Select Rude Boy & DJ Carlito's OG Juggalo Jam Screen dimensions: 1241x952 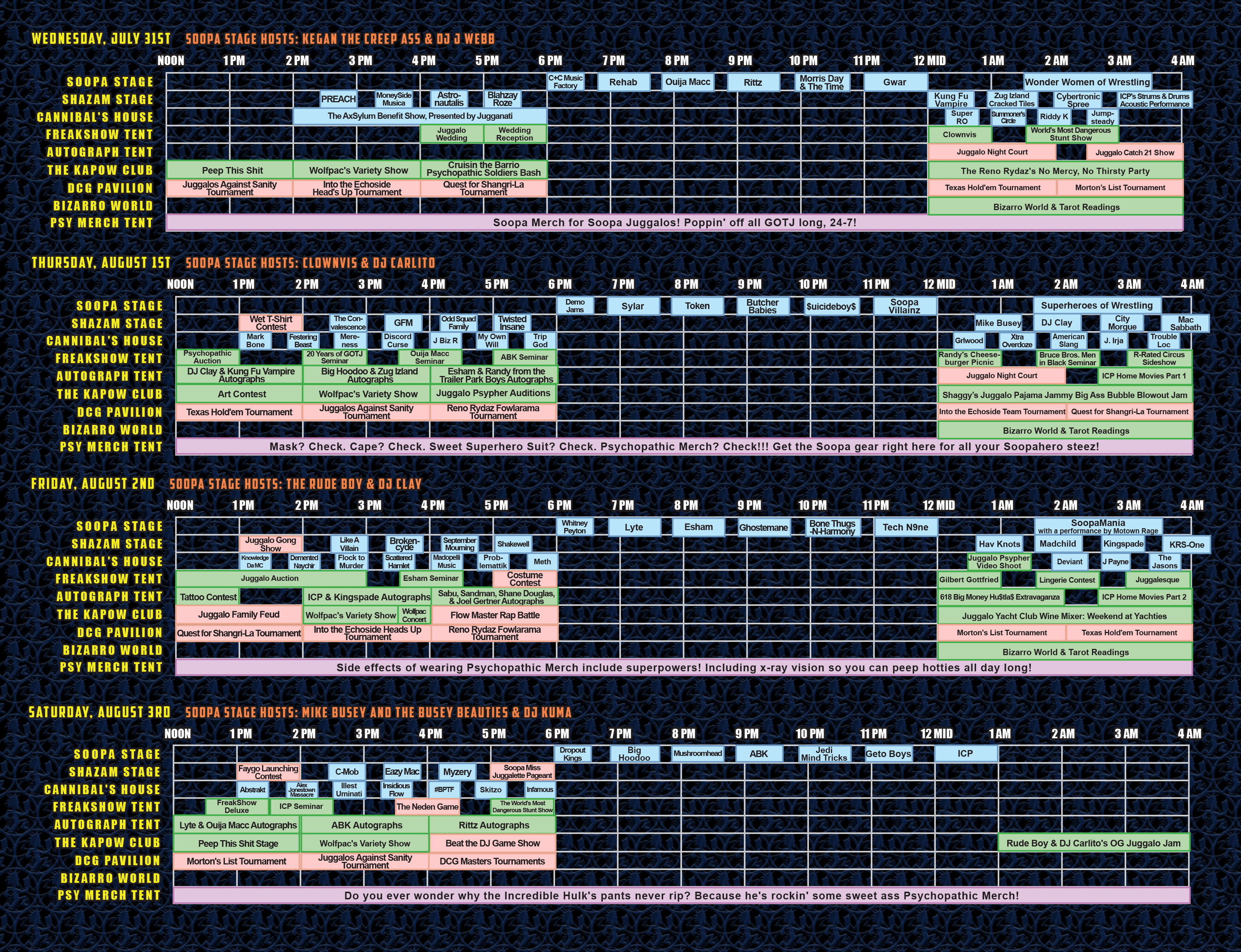pos(1093,843)
